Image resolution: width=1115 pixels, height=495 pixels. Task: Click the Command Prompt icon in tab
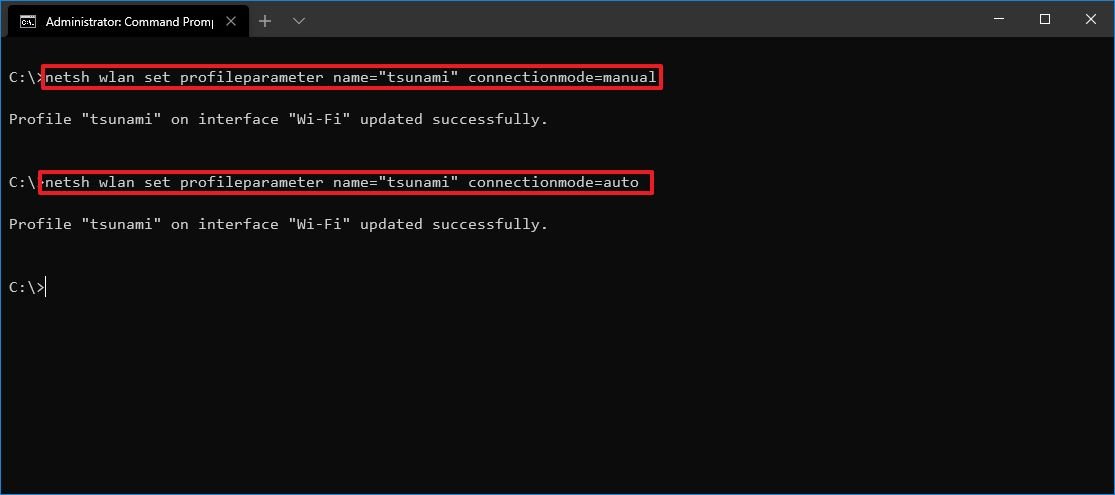pos(28,21)
